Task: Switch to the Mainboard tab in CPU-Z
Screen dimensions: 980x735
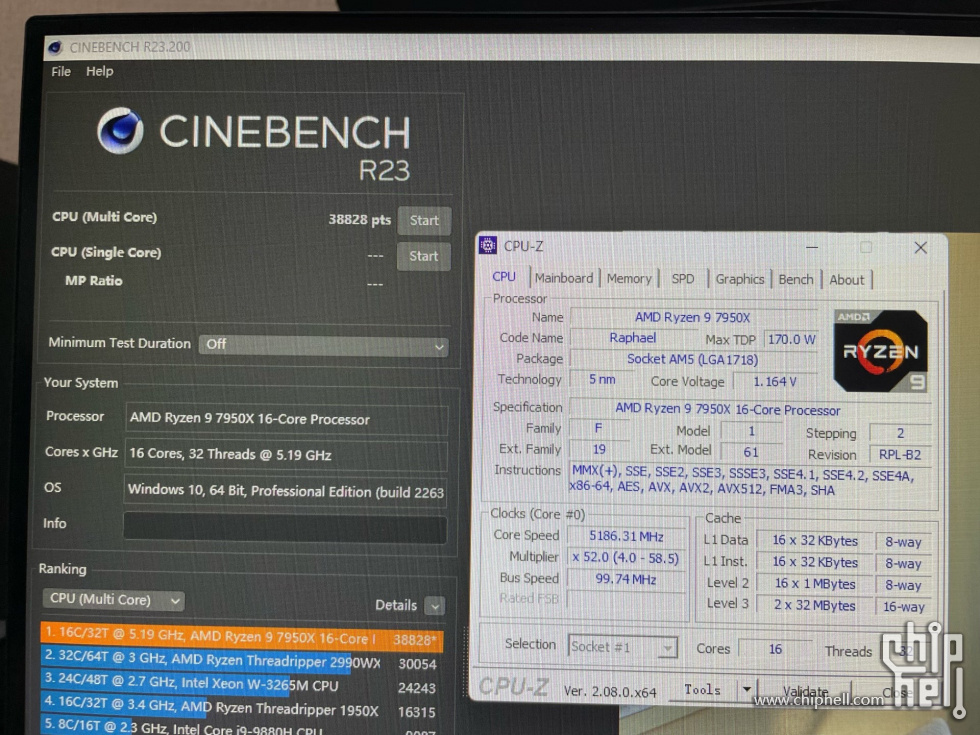Action: (564, 278)
